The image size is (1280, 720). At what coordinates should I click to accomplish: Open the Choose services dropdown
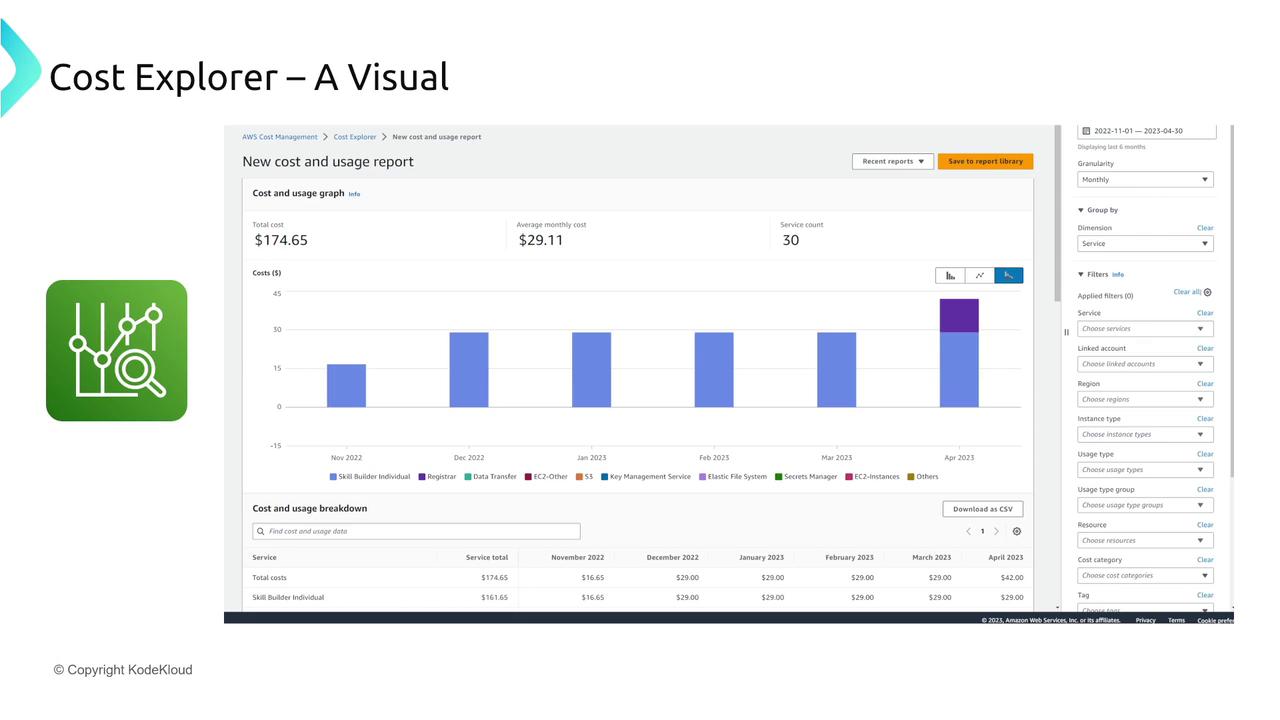1145,329
